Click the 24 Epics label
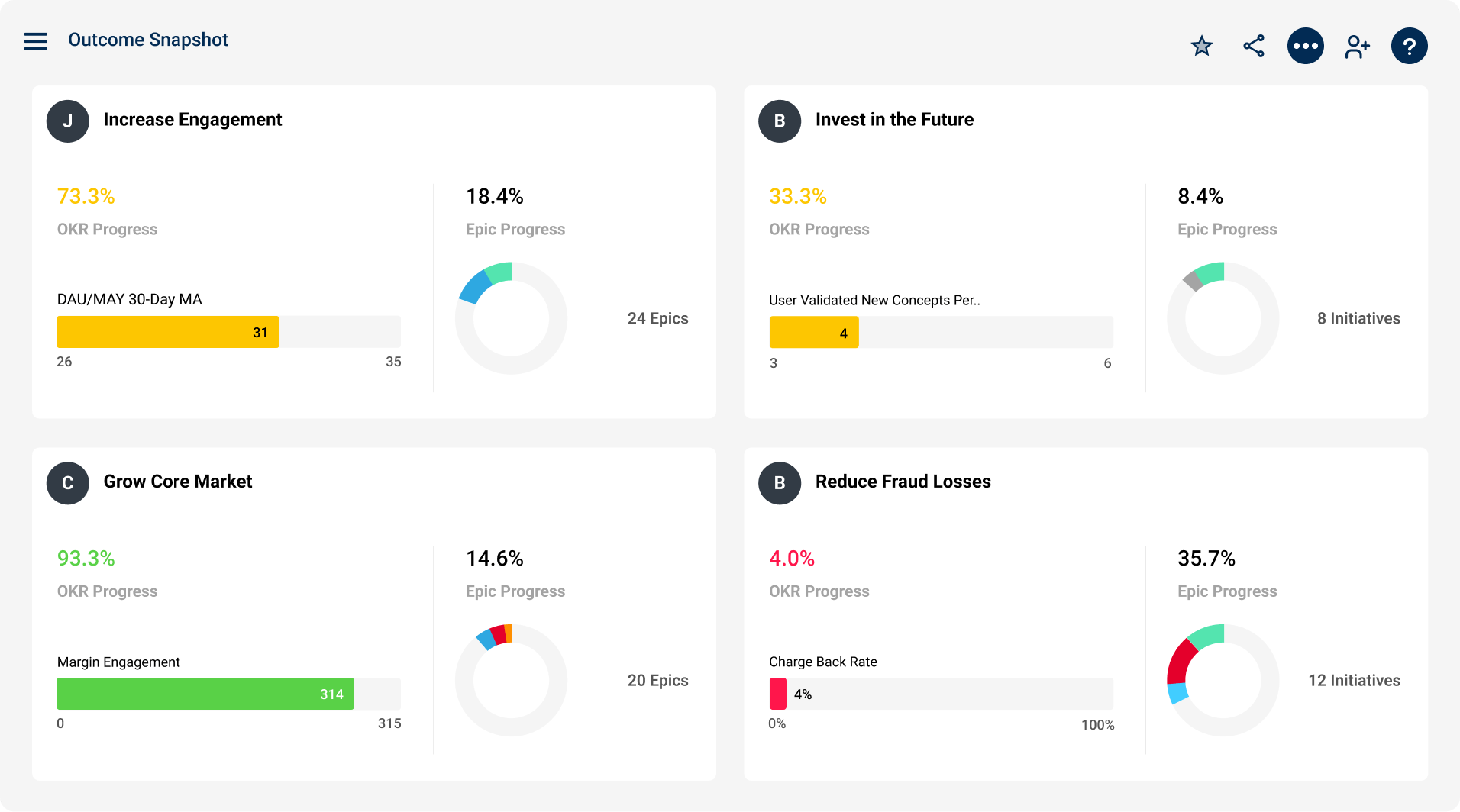1460x812 pixels. coord(657,318)
